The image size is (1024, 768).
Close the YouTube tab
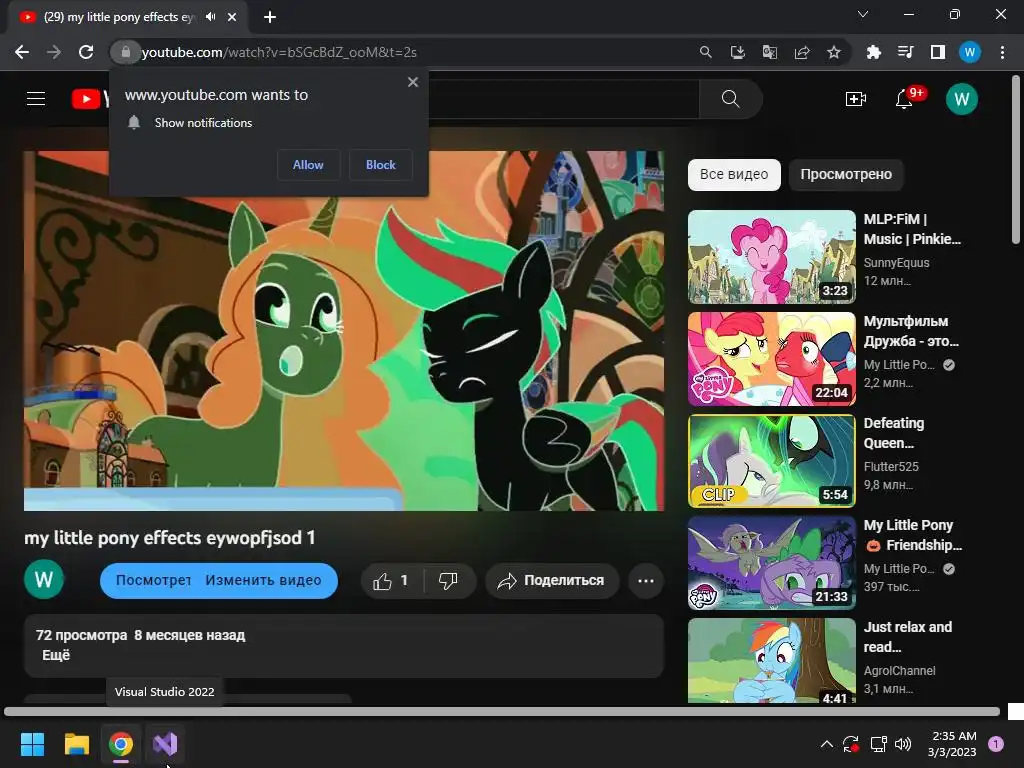point(232,17)
